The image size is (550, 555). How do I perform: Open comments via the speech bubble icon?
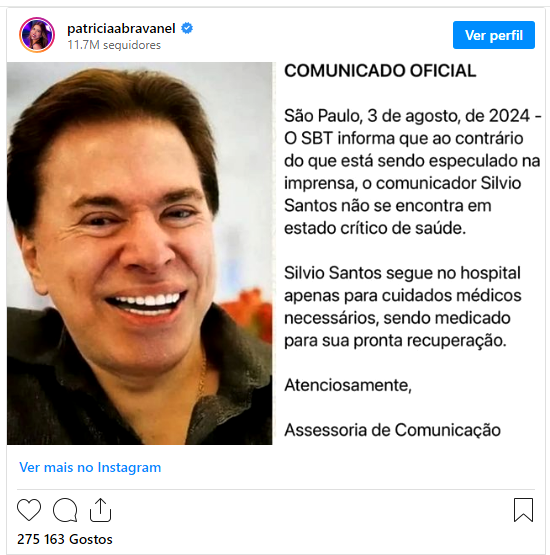pyautogui.click(x=65, y=510)
